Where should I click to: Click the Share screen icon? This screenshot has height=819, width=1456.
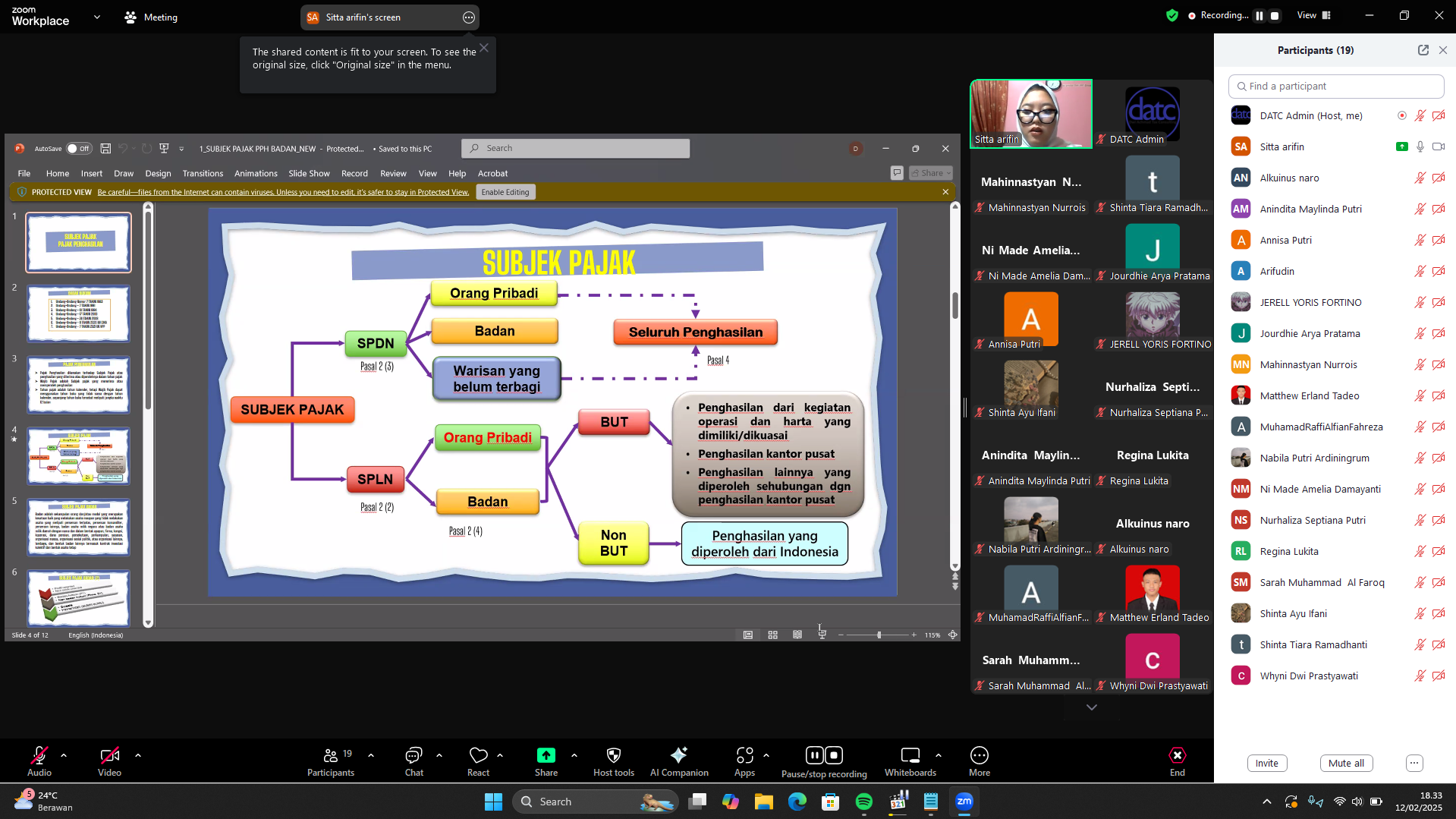[x=546, y=755]
